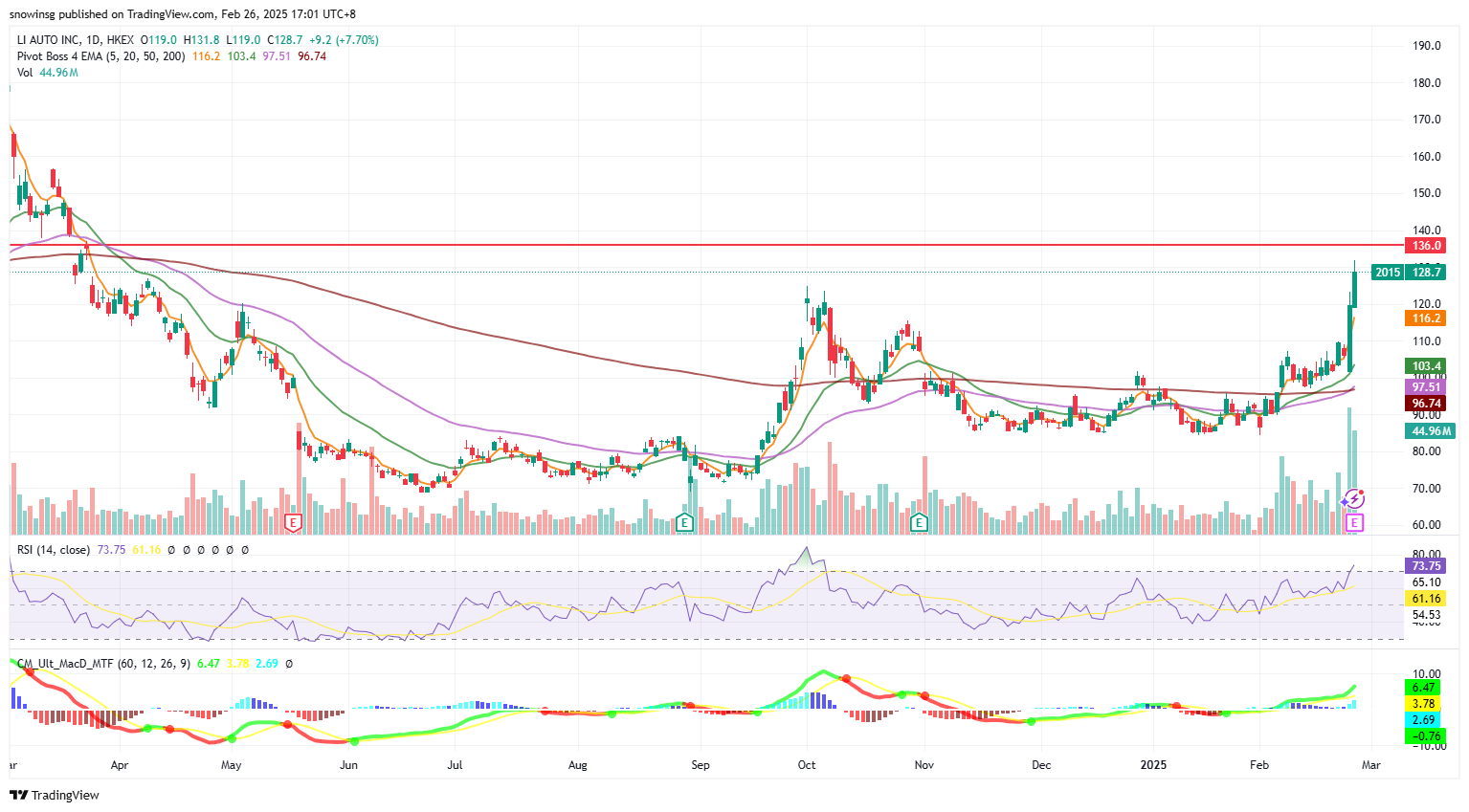Click the high value H131.8
This screenshot has width=1469, height=812.
click(202, 40)
